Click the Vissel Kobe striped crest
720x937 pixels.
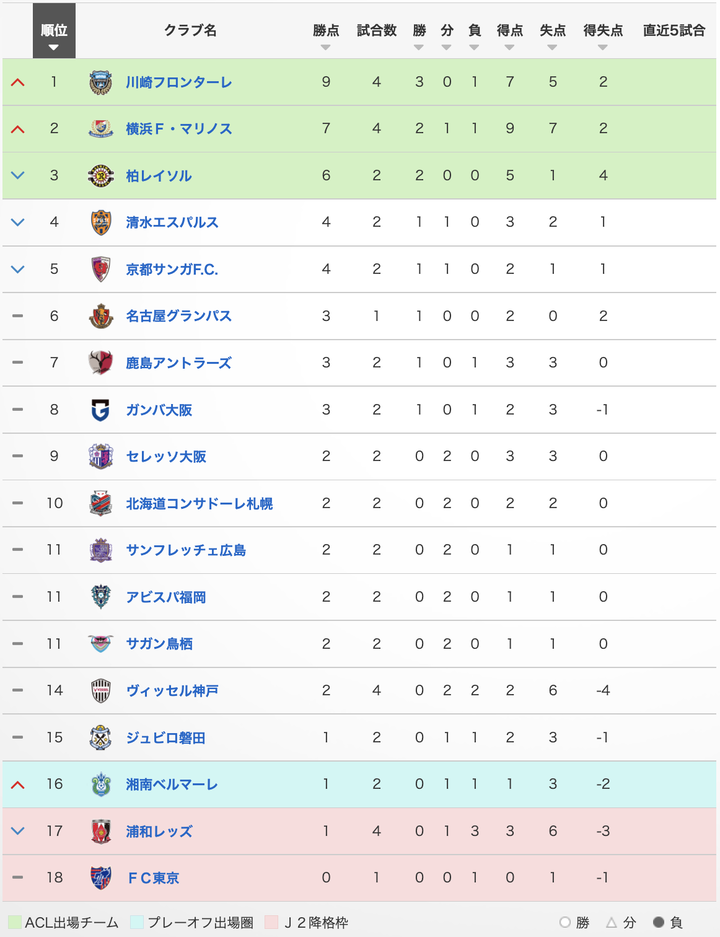(100, 691)
